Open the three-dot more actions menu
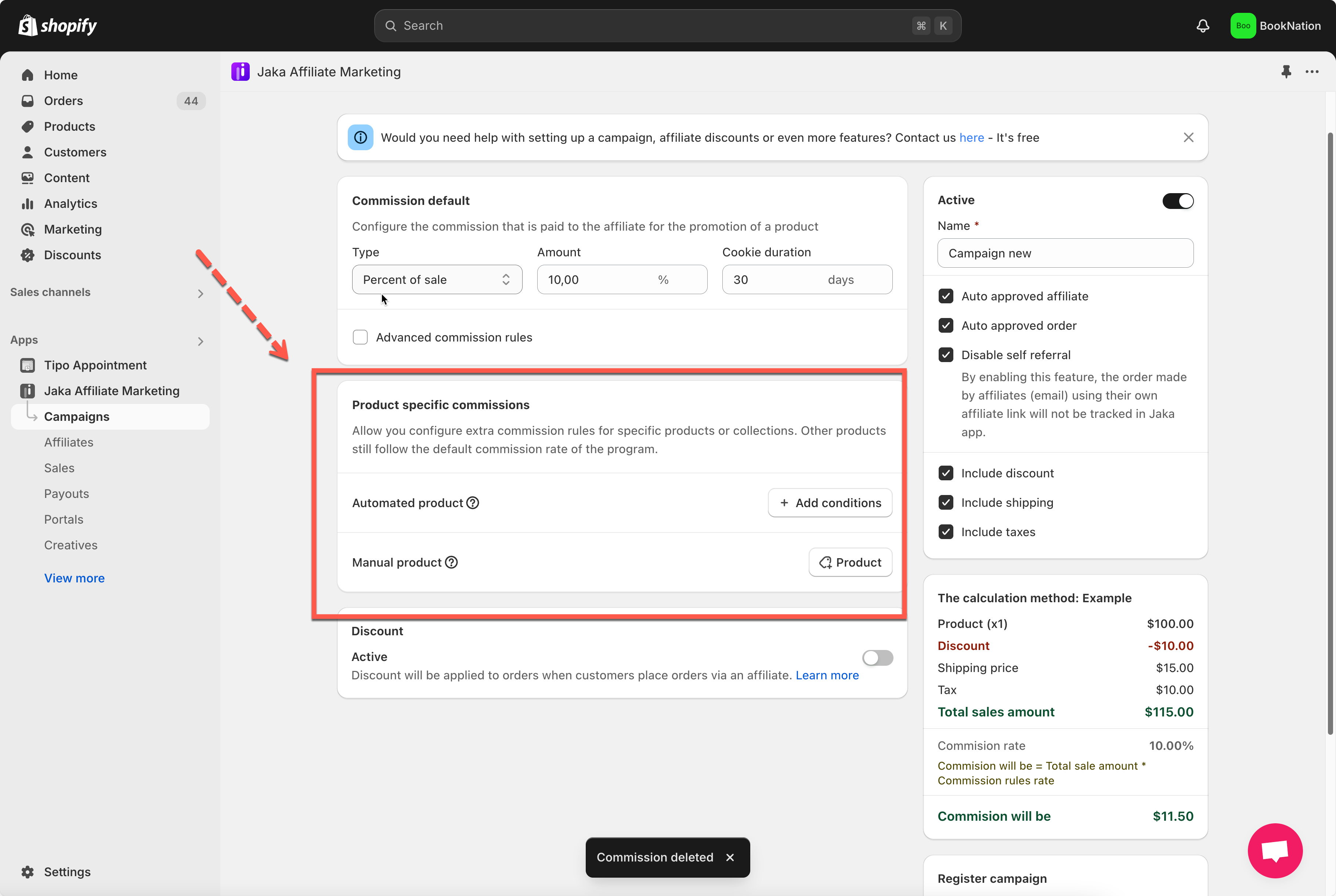 pyautogui.click(x=1312, y=72)
